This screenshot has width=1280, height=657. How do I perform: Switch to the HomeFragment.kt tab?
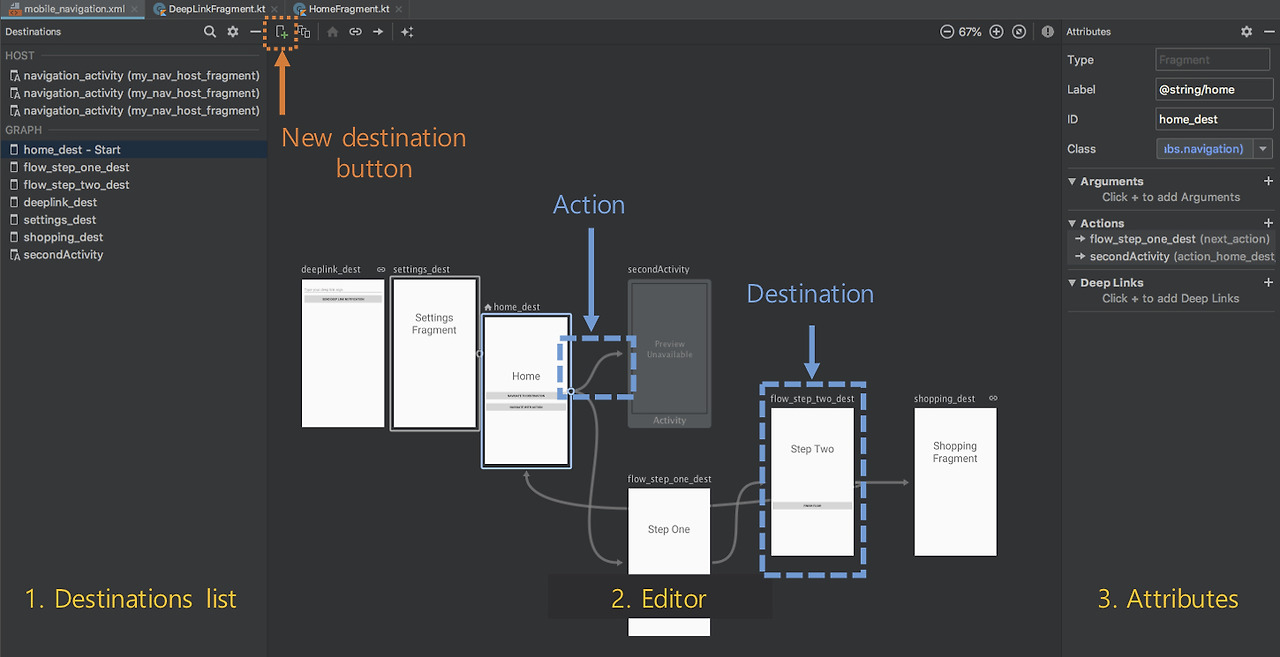pyautogui.click(x=345, y=8)
